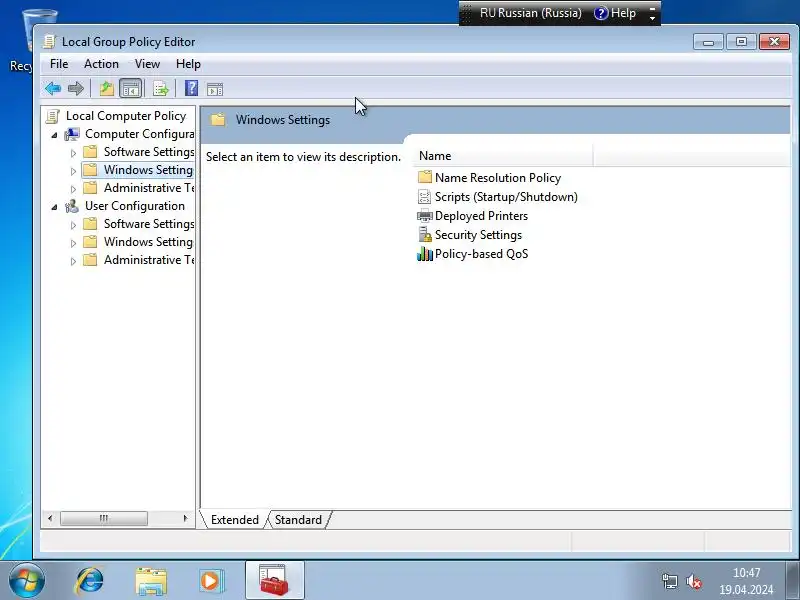800x600 pixels.
Task: Toggle Show/Hide Action Pane icon
Action: coord(215,89)
